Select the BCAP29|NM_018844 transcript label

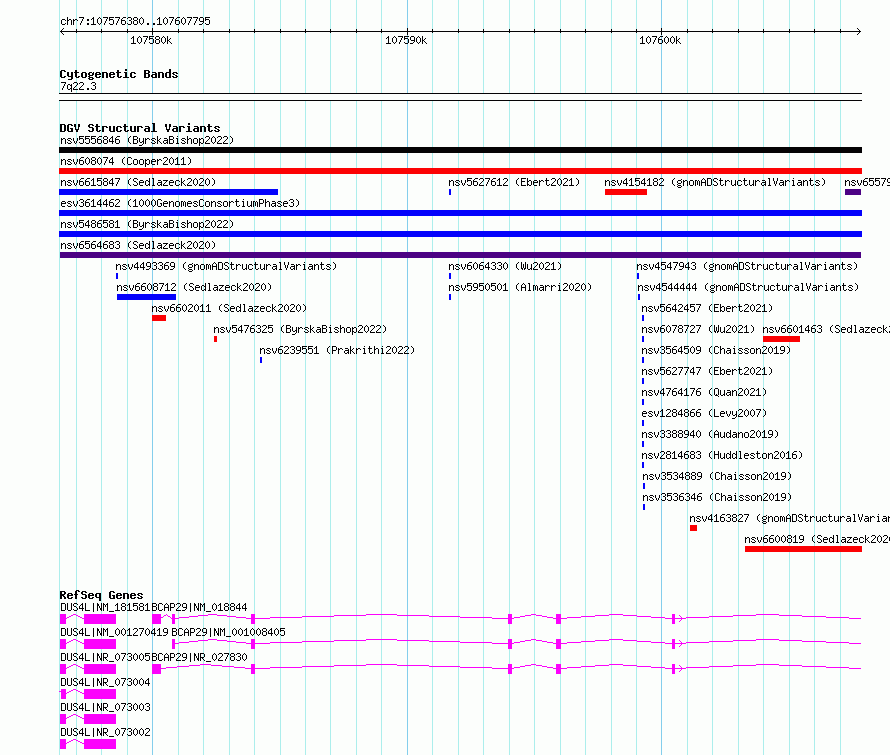click(x=199, y=607)
